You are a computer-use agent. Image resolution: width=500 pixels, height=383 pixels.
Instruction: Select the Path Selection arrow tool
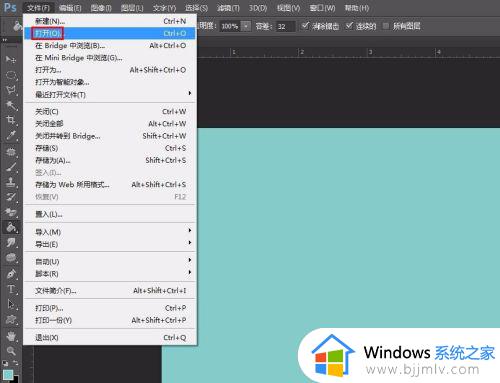(x=11, y=304)
